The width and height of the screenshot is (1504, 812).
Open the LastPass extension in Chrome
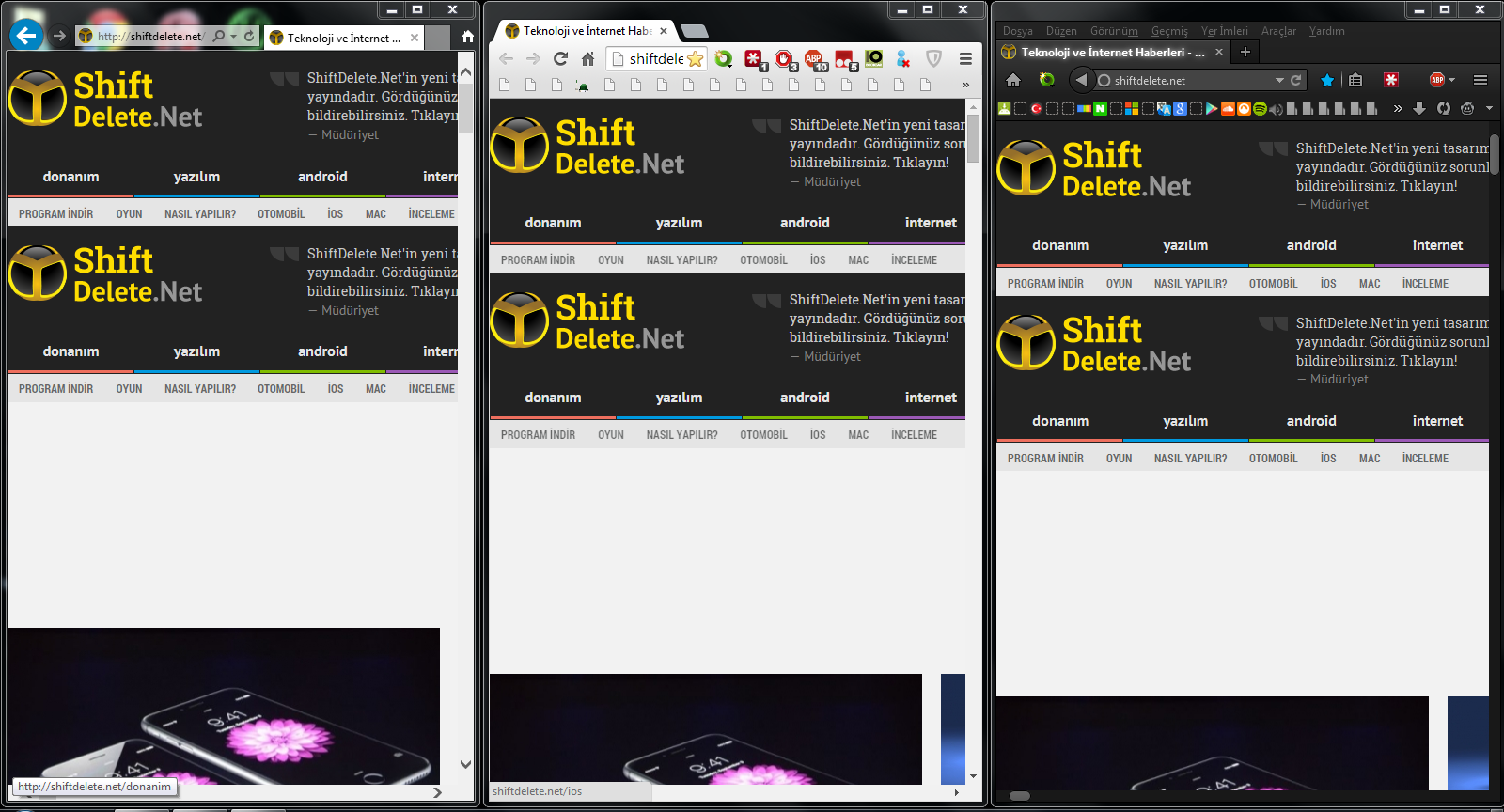point(755,59)
